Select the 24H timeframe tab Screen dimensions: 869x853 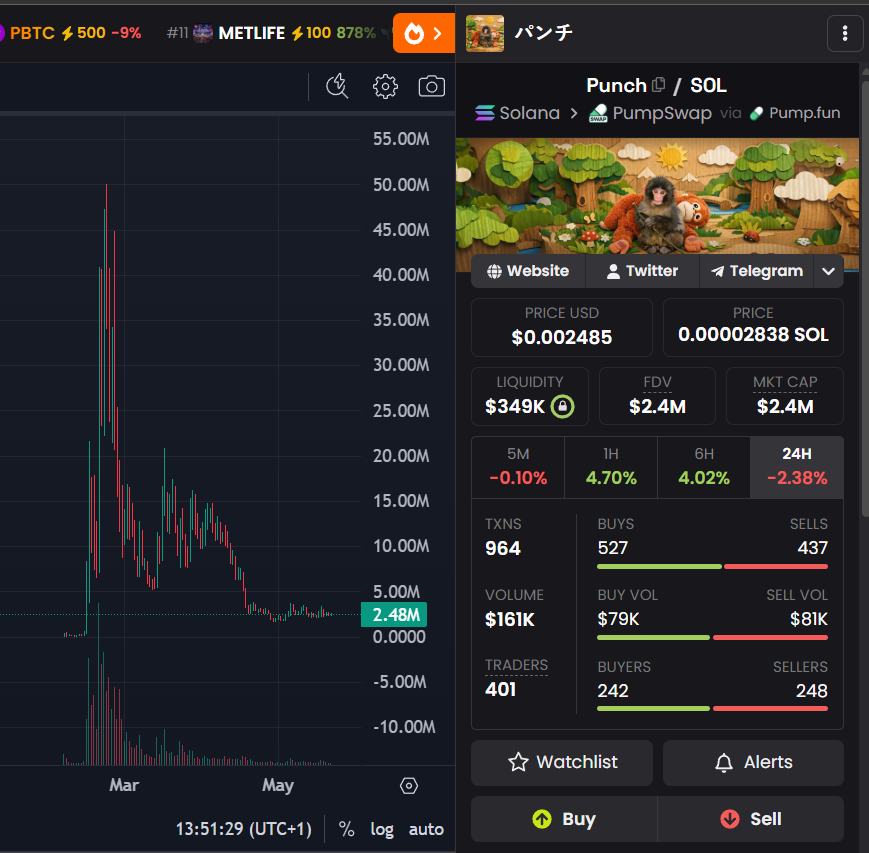[x=797, y=467]
